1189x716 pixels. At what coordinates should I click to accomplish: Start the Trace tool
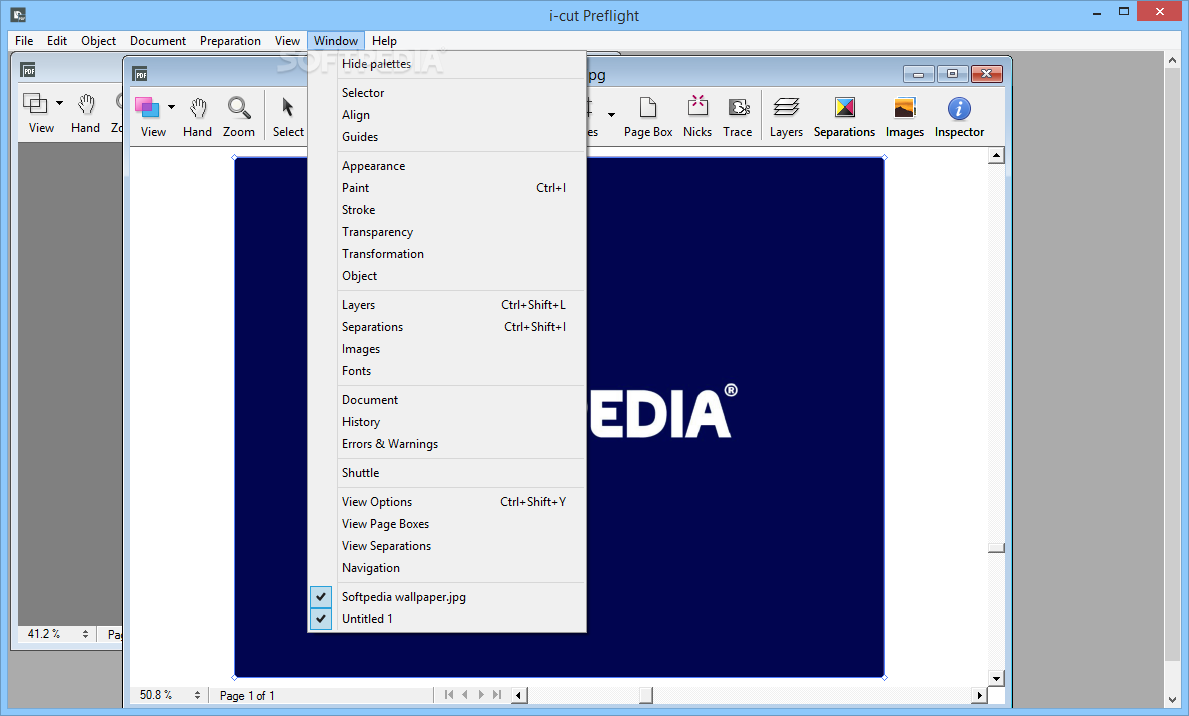(x=738, y=108)
